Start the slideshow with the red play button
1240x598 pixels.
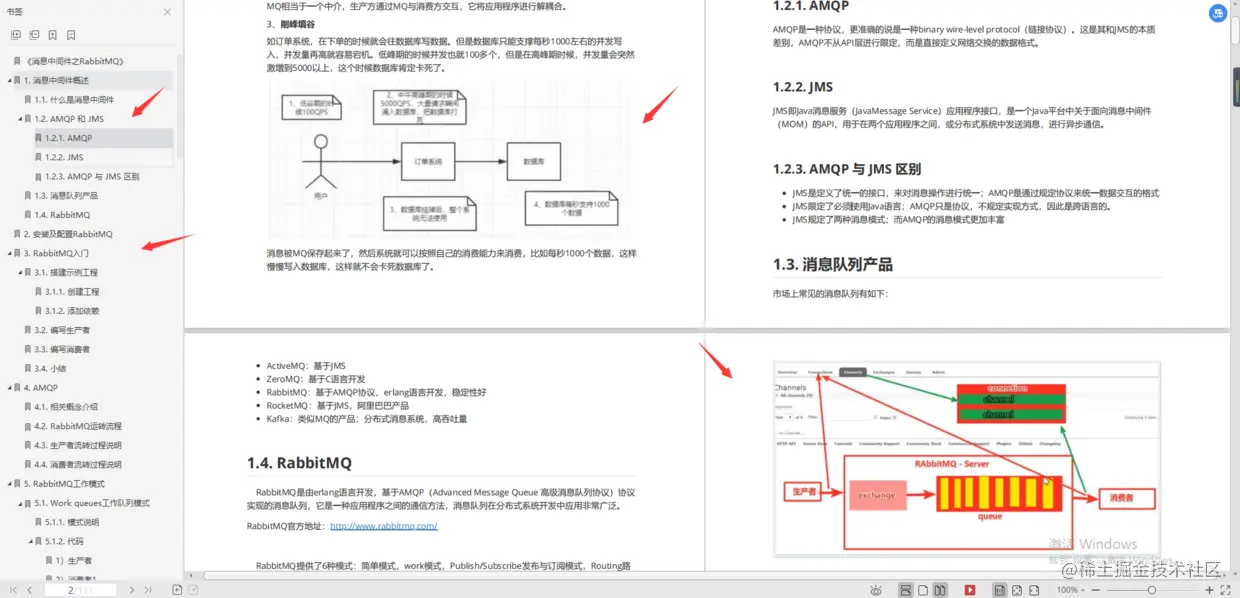(x=970, y=590)
